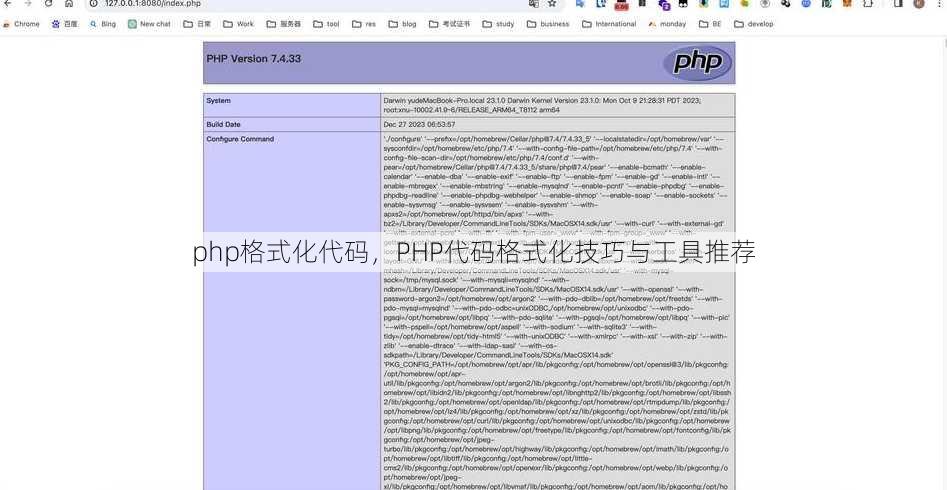This screenshot has height=490, width=947.
Task: Expand the tool bookmark folder
Action: coord(326,24)
